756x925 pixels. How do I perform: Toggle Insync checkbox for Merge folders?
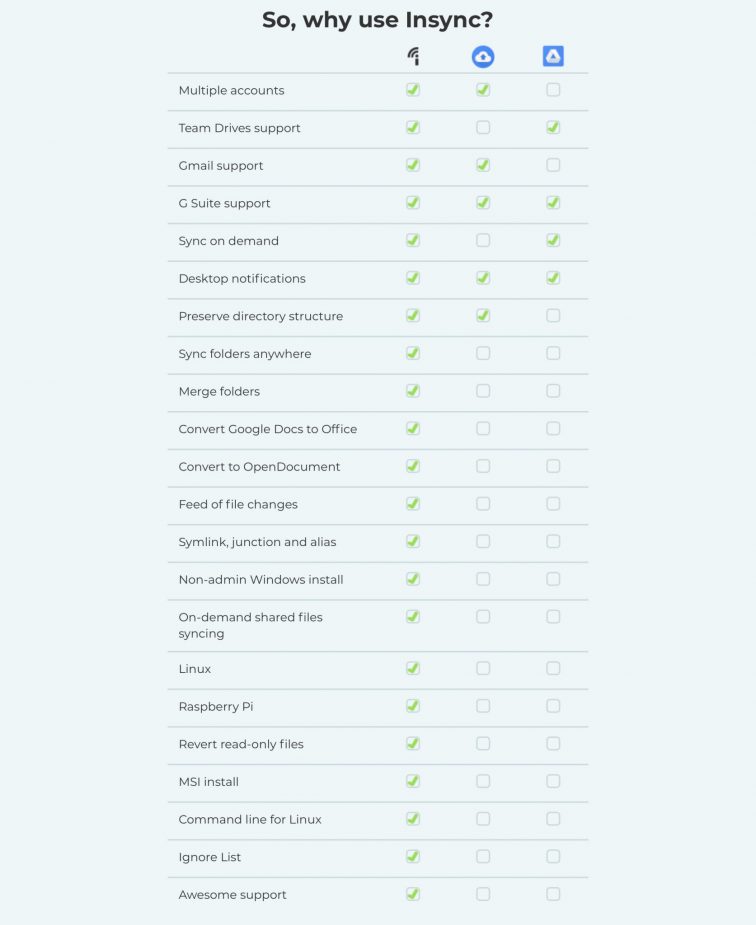point(413,391)
